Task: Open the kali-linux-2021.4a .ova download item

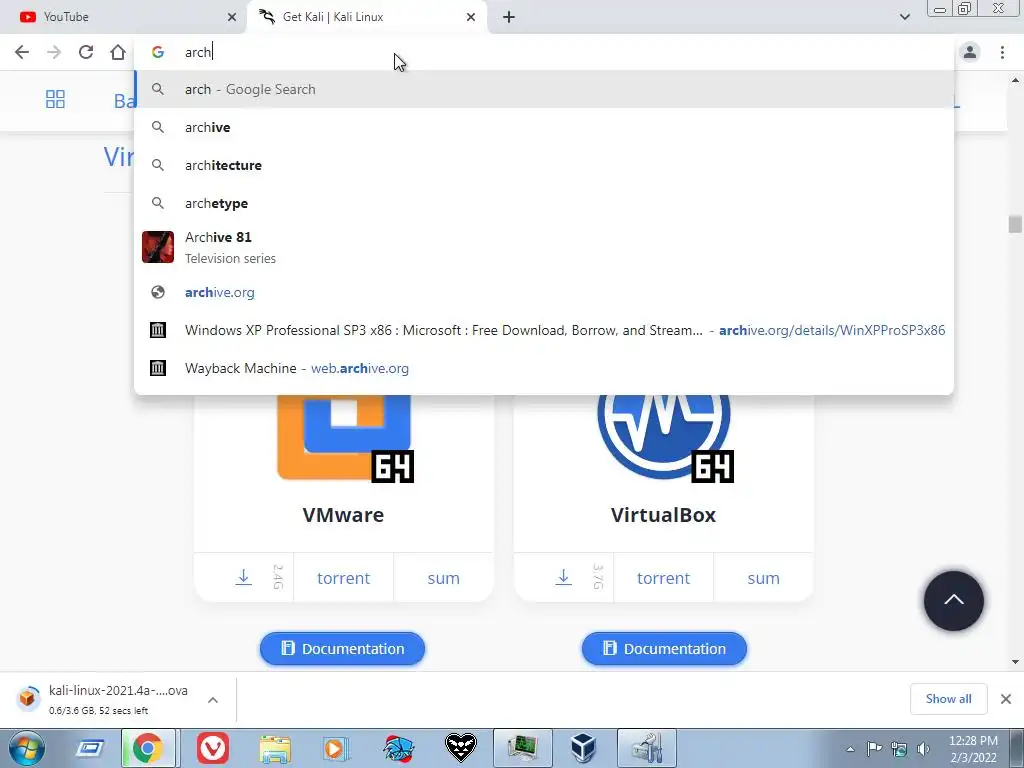Action: pyautogui.click(x=104, y=699)
